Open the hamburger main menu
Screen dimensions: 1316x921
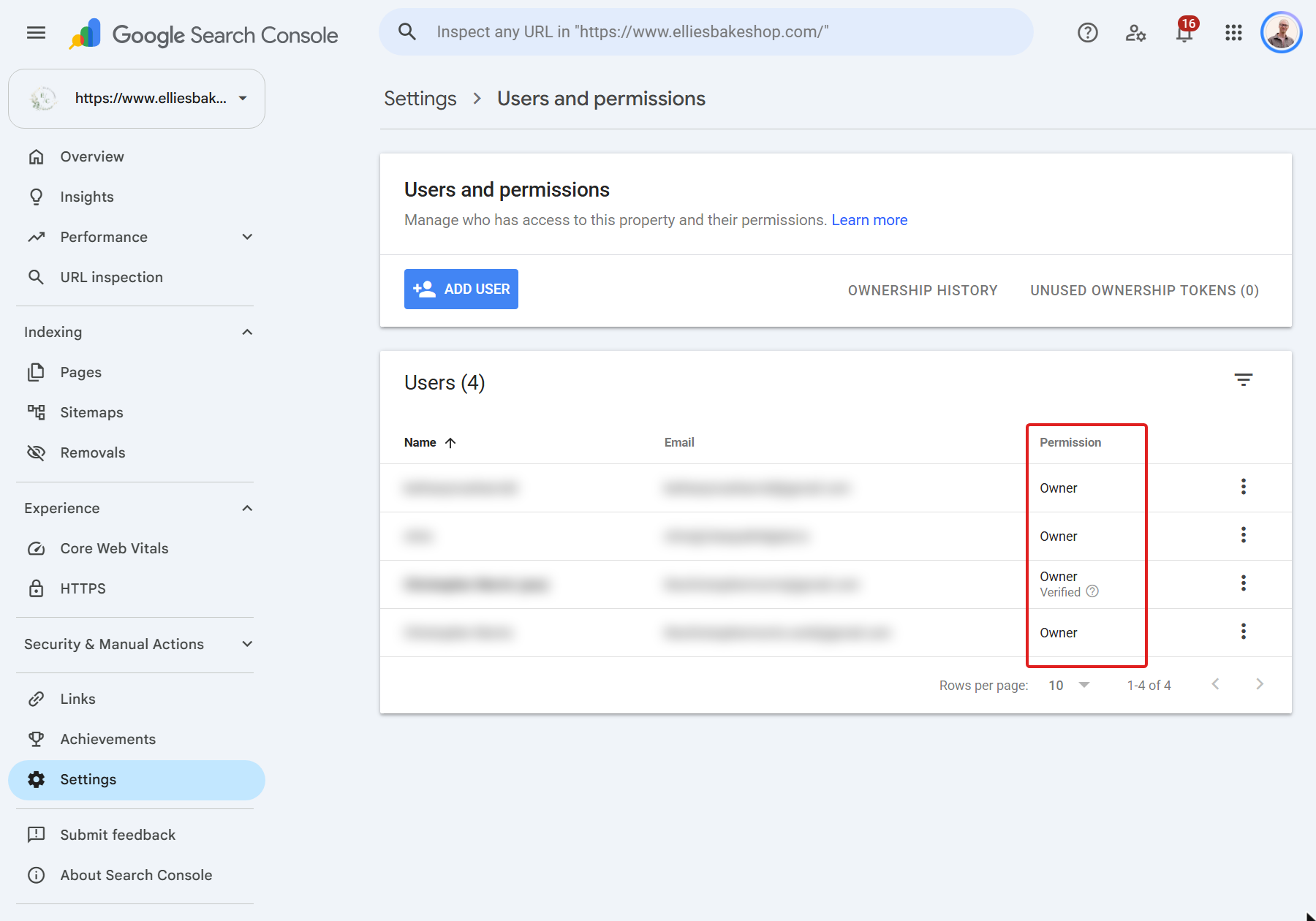(x=36, y=32)
